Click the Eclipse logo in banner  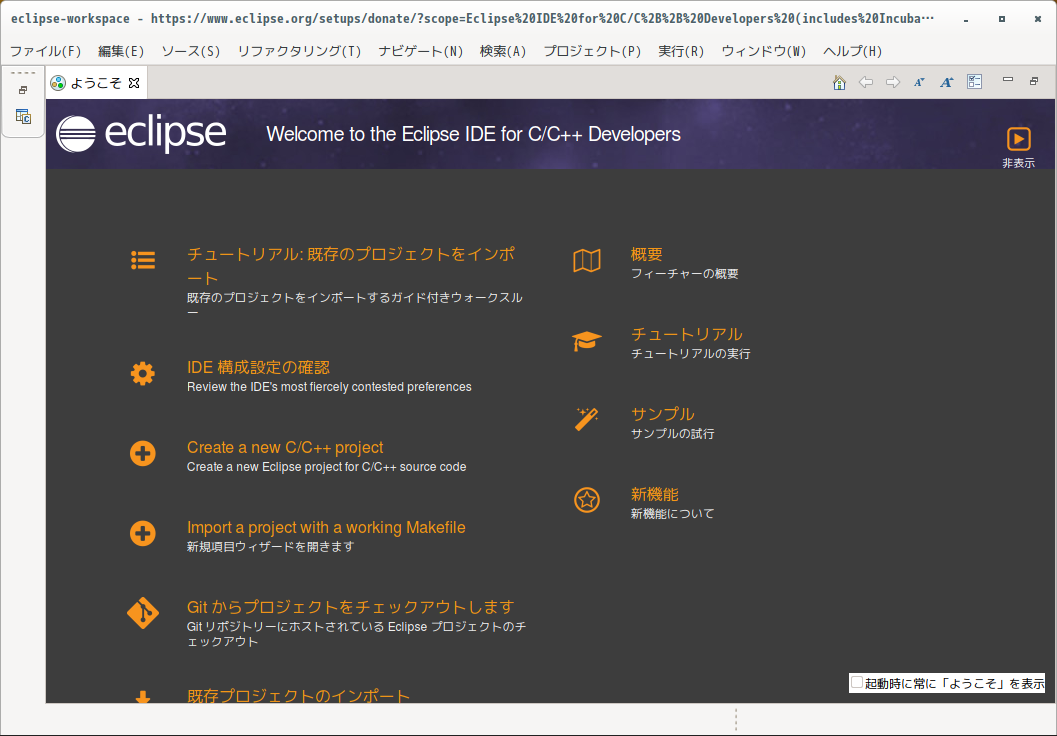(141, 134)
